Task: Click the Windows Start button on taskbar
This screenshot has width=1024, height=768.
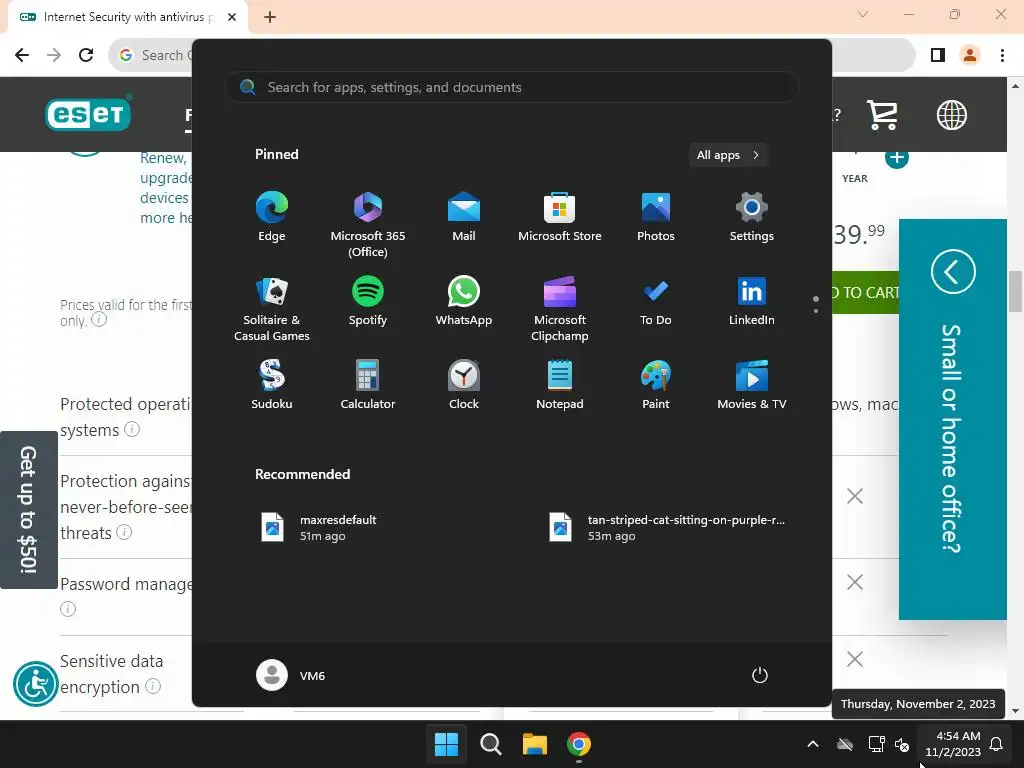Action: [x=447, y=744]
